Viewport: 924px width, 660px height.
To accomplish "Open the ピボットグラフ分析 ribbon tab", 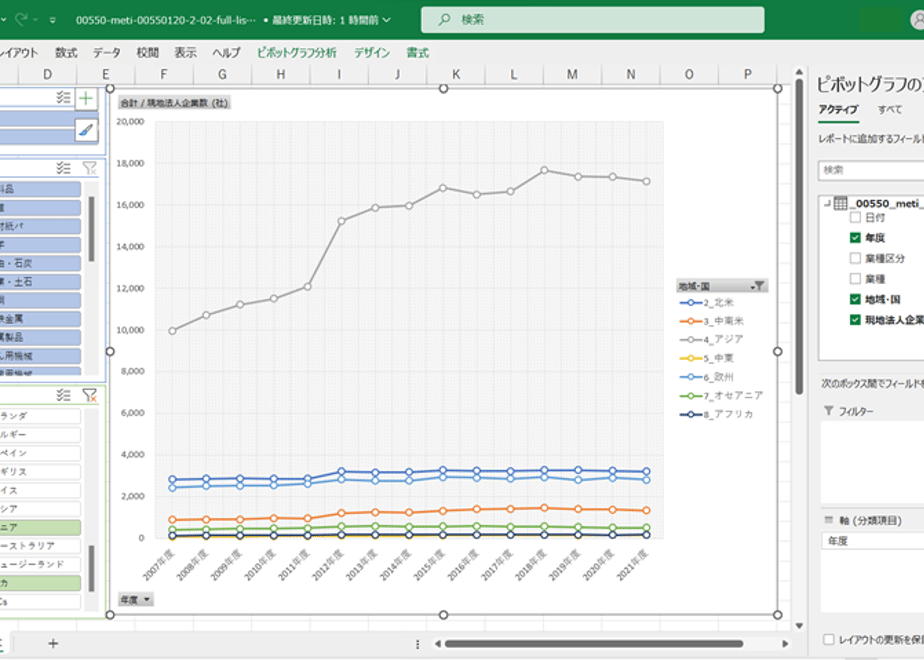I will (296, 52).
